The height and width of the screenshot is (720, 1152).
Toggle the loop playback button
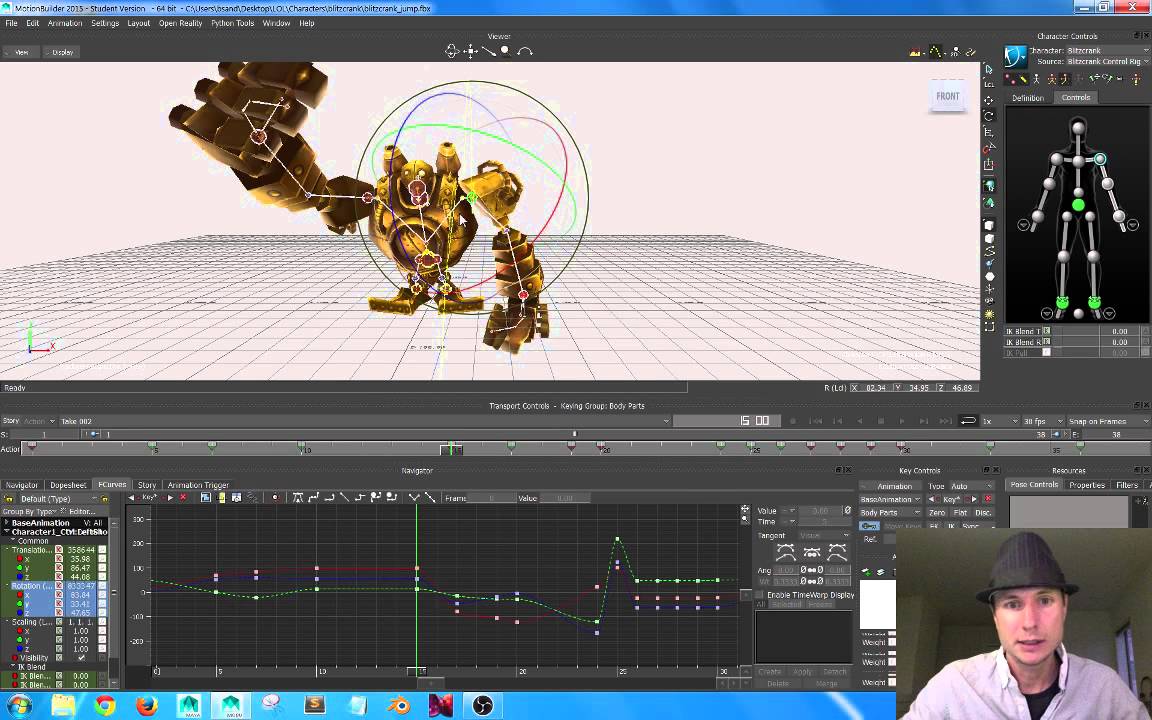[968, 421]
